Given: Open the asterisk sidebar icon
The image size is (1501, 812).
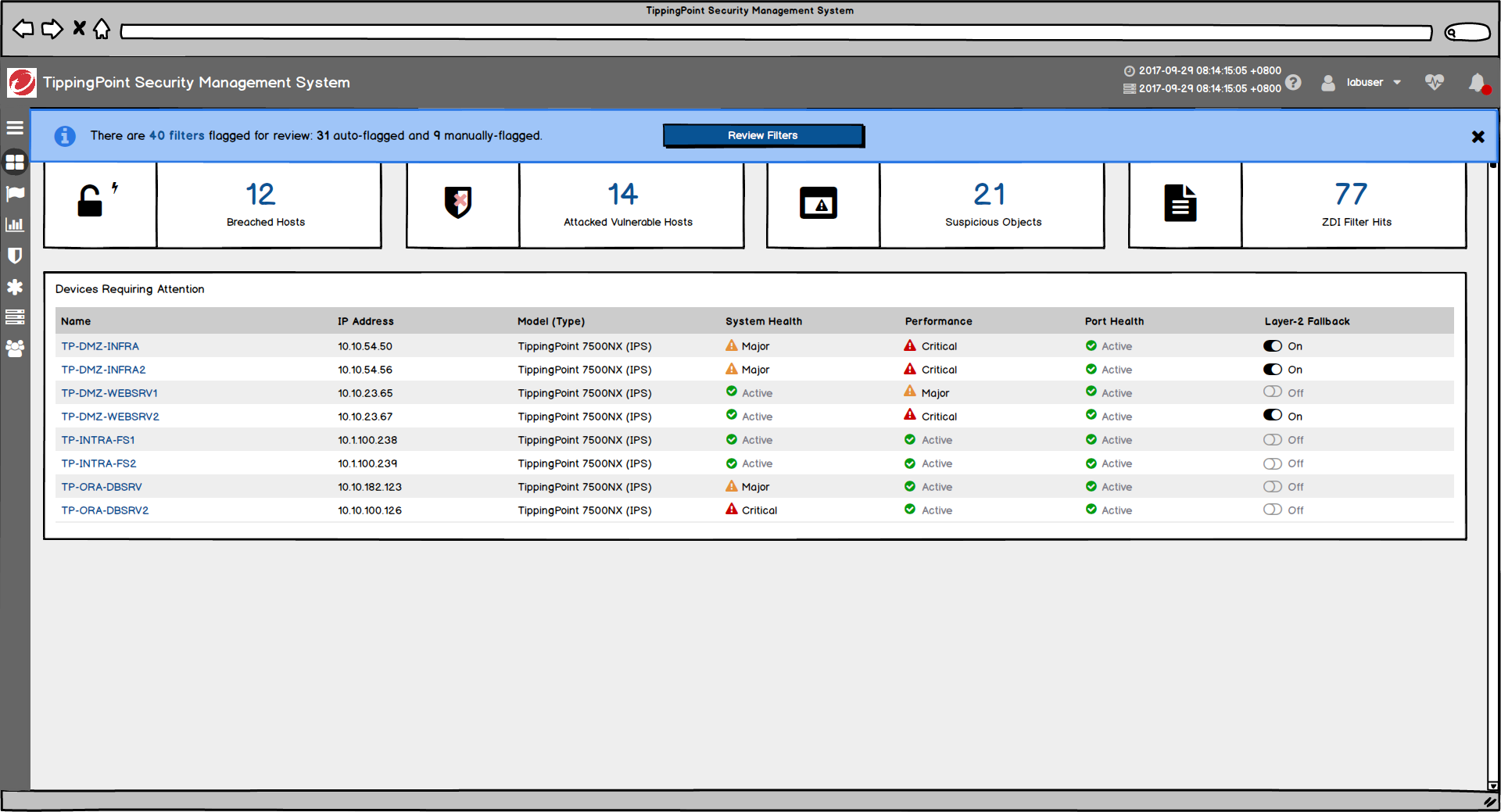Looking at the screenshot, I should [x=15, y=287].
